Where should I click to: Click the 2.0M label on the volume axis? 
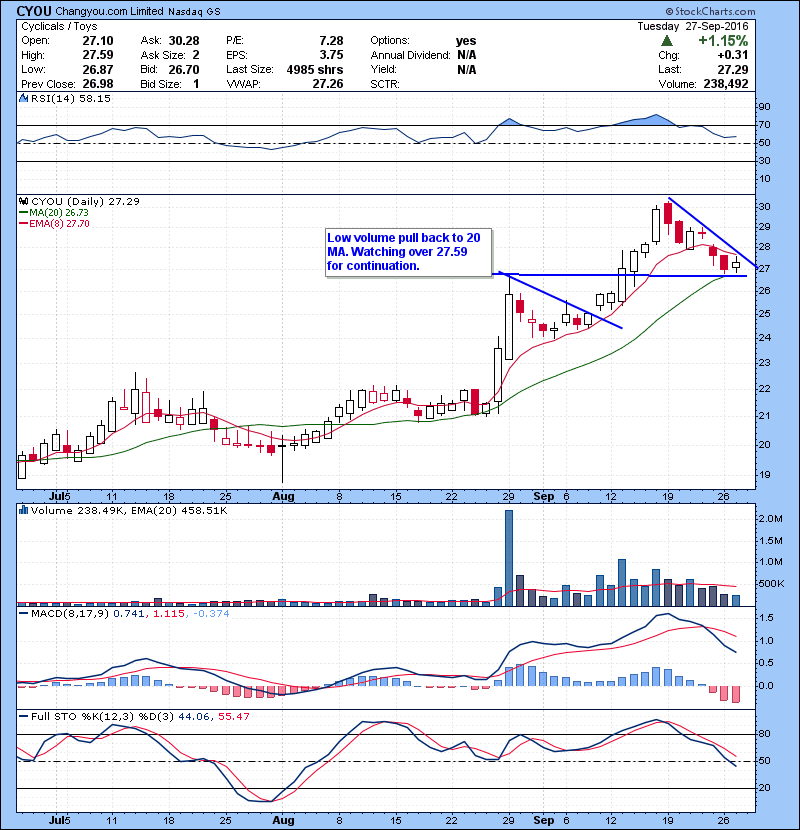click(770, 519)
